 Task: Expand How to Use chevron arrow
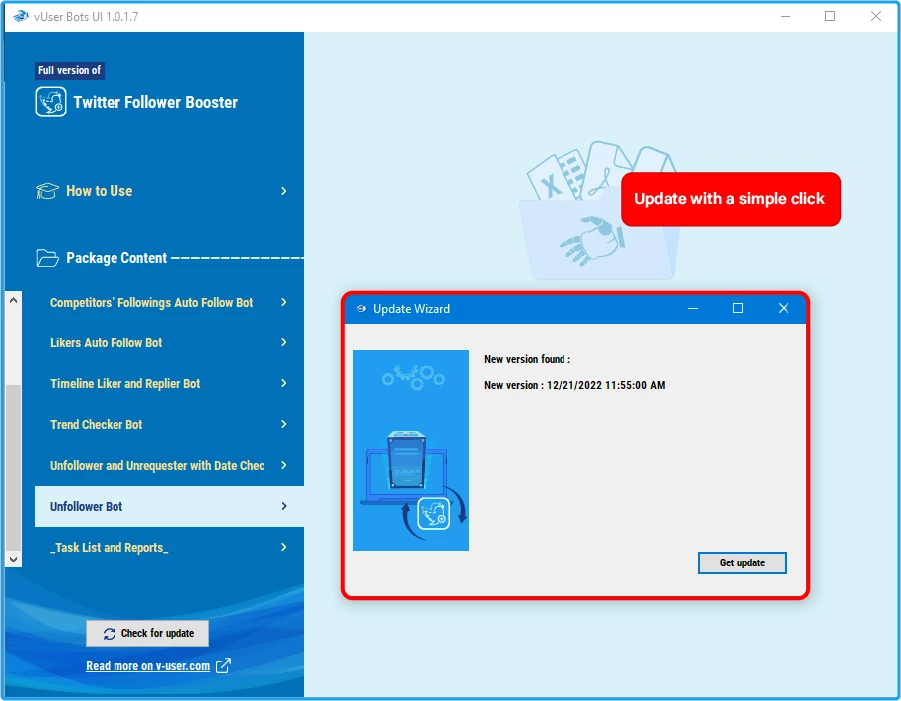[283, 191]
